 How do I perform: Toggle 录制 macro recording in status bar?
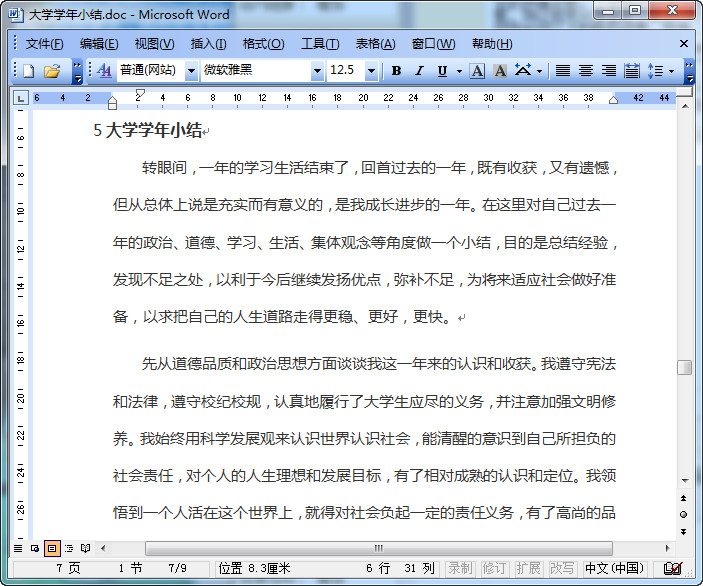point(460,568)
